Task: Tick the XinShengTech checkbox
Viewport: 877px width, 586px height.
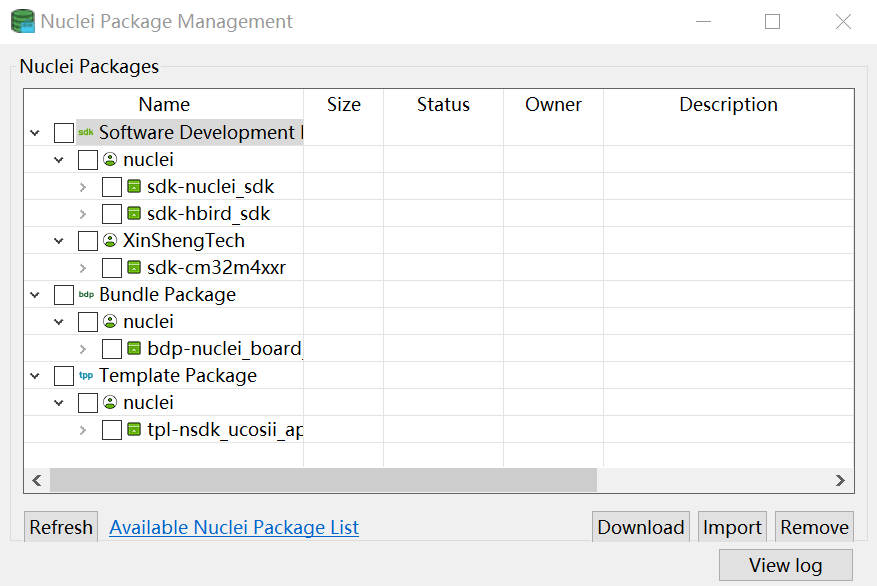Action: point(88,241)
